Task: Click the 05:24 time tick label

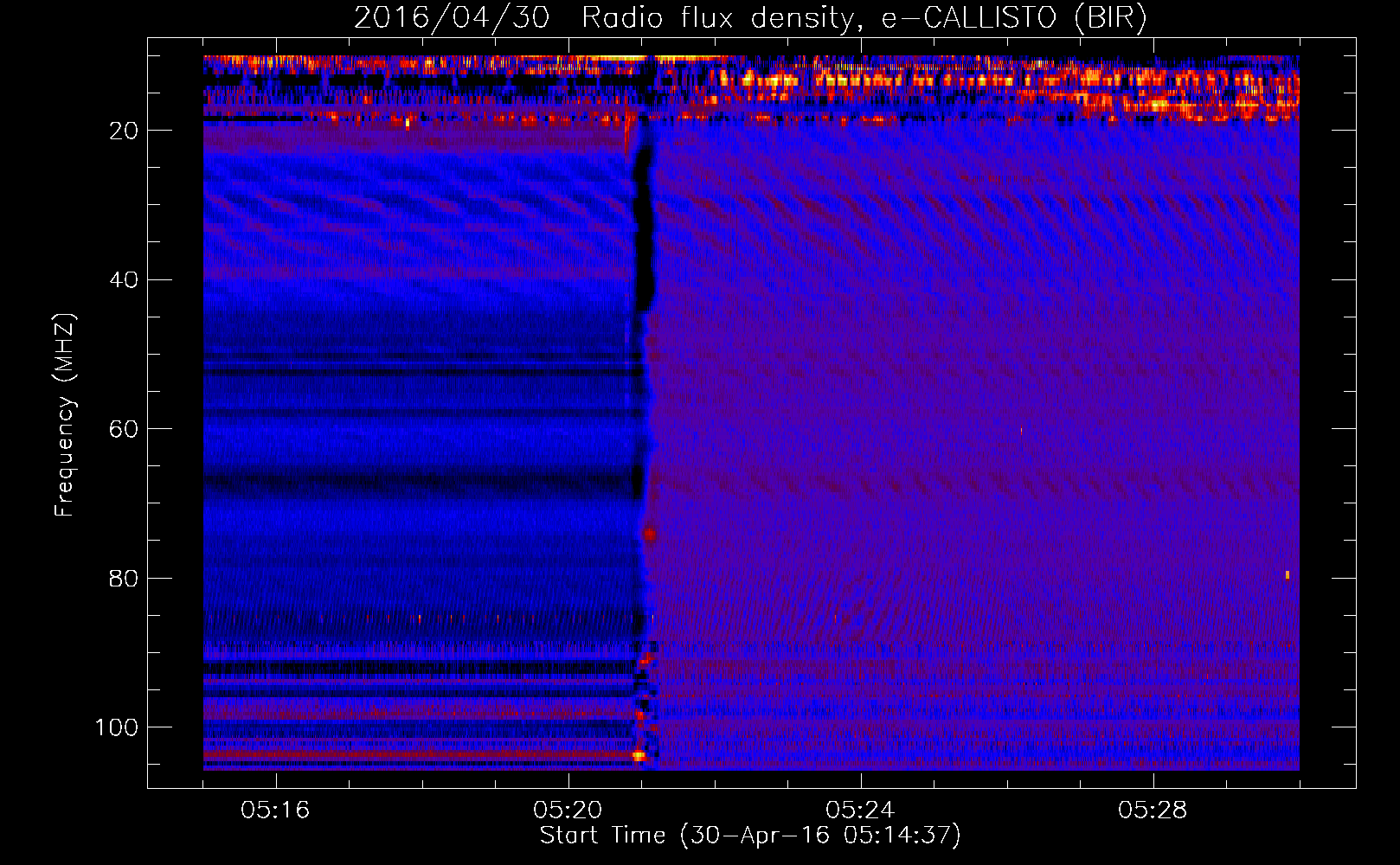Action: coord(859,810)
